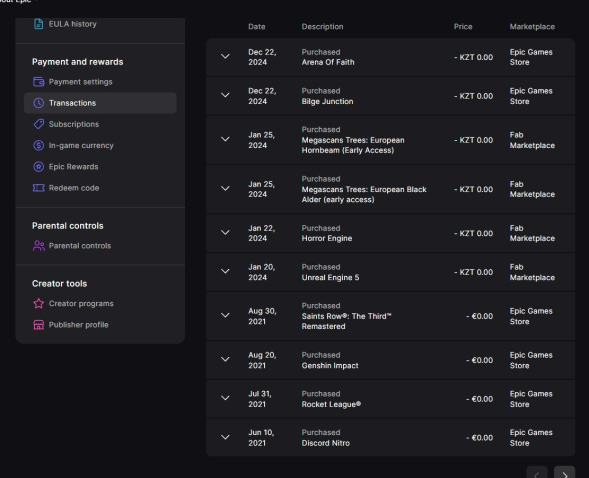
Task: Click the Rocket League title
Action: click(x=331, y=404)
